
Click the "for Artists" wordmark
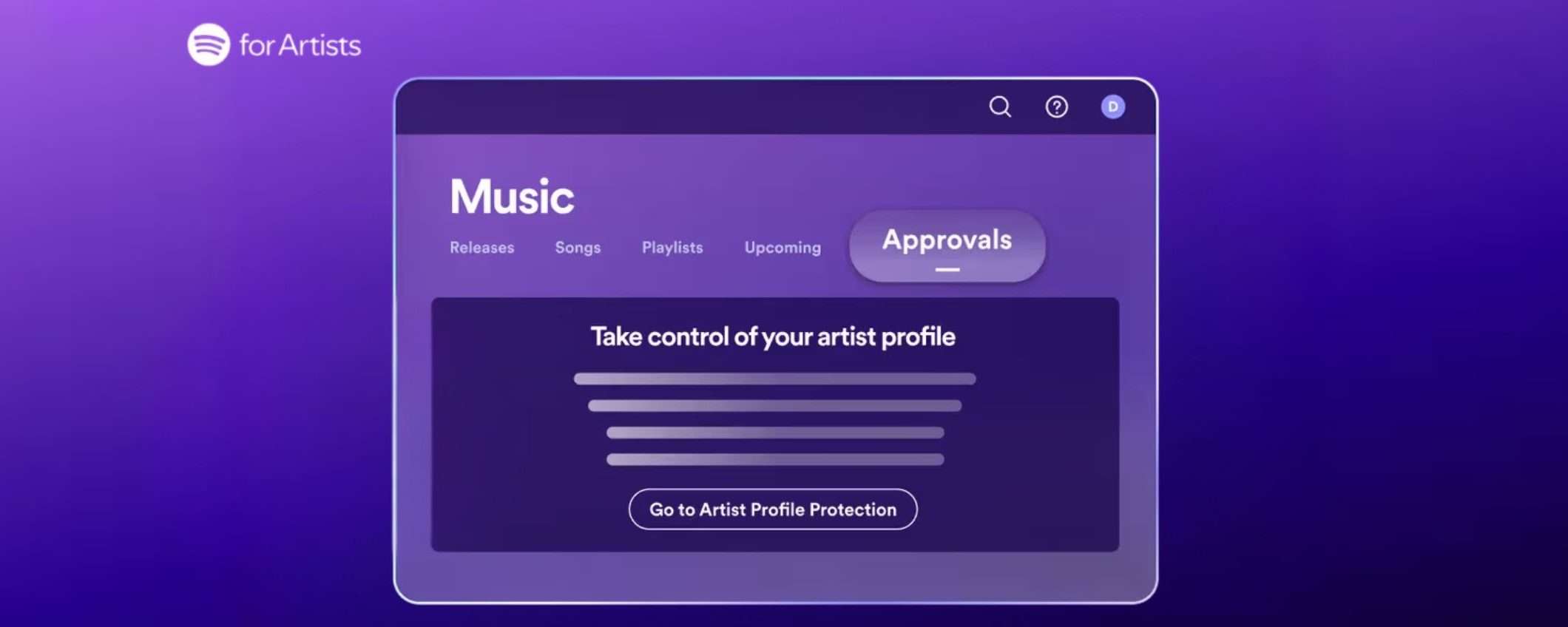tap(300, 46)
